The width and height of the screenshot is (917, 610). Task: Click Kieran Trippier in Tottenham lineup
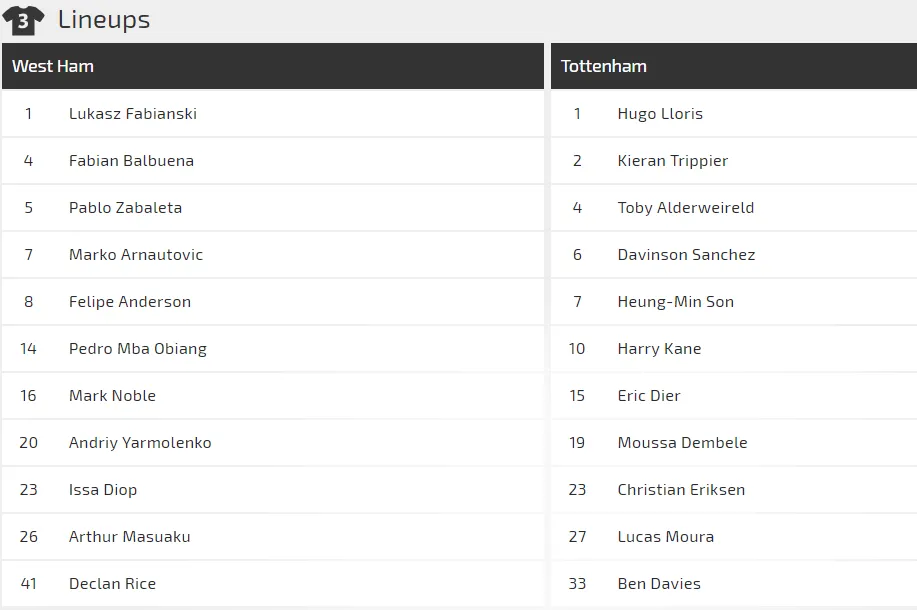(x=673, y=161)
